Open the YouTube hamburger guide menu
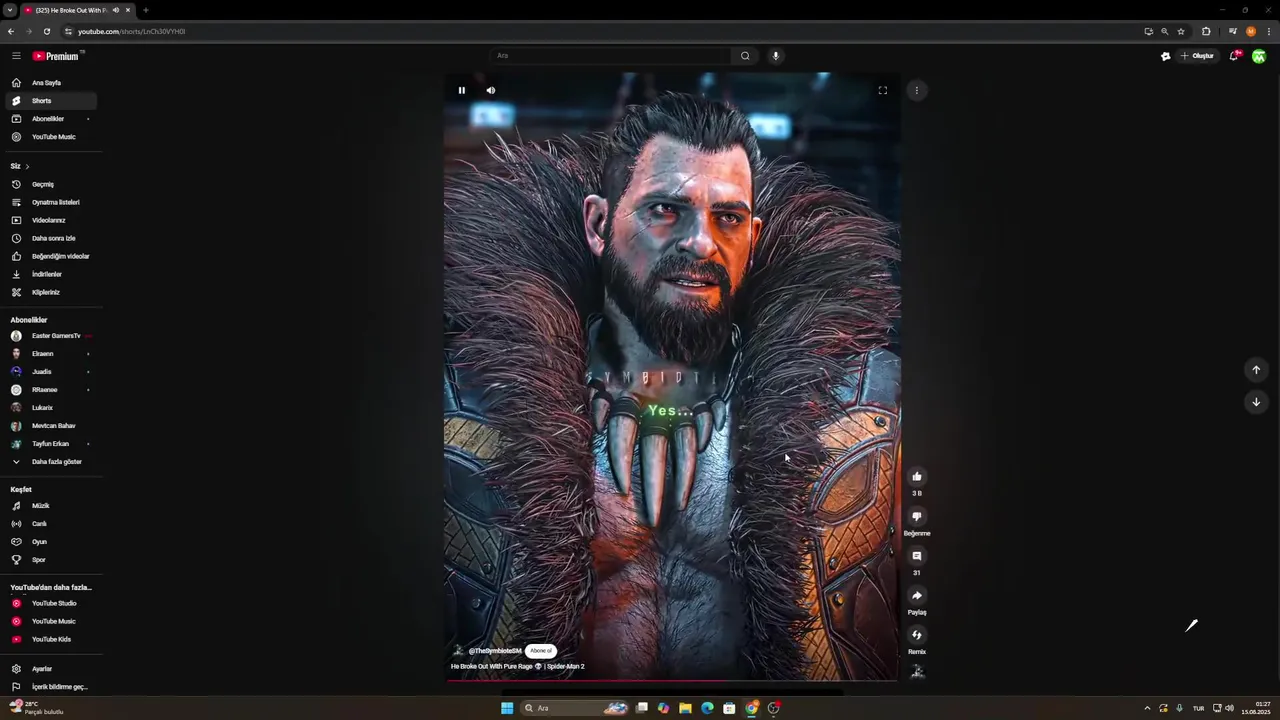The height and width of the screenshot is (720, 1280). (x=16, y=56)
